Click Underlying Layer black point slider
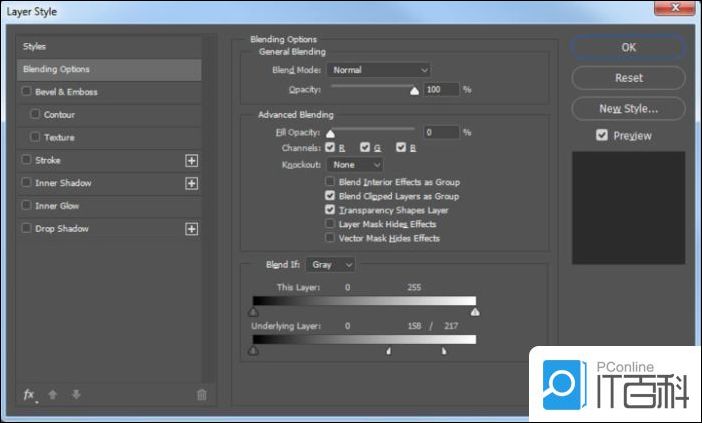 coord(253,350)
